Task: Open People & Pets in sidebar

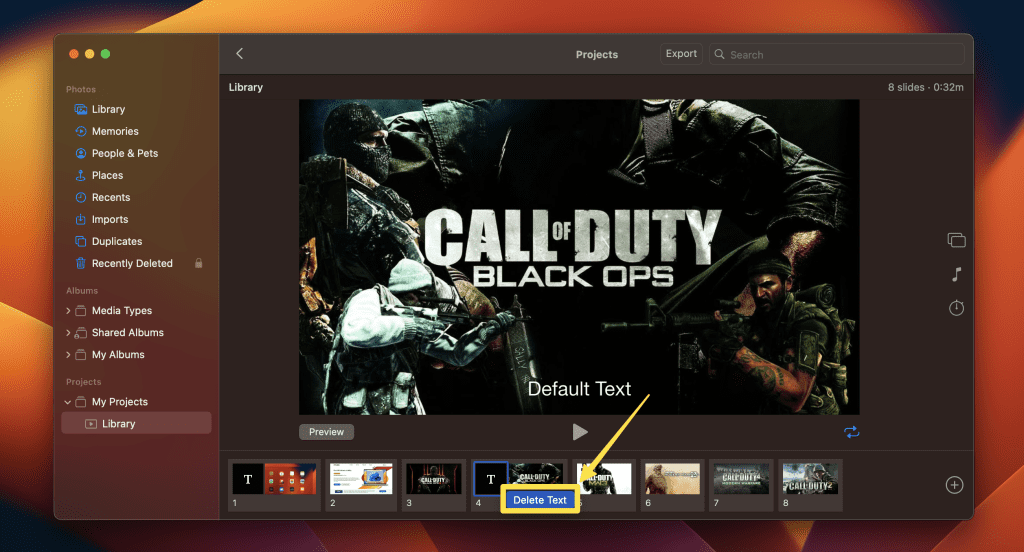Action: pyautogui.click(x=125, y=153)
